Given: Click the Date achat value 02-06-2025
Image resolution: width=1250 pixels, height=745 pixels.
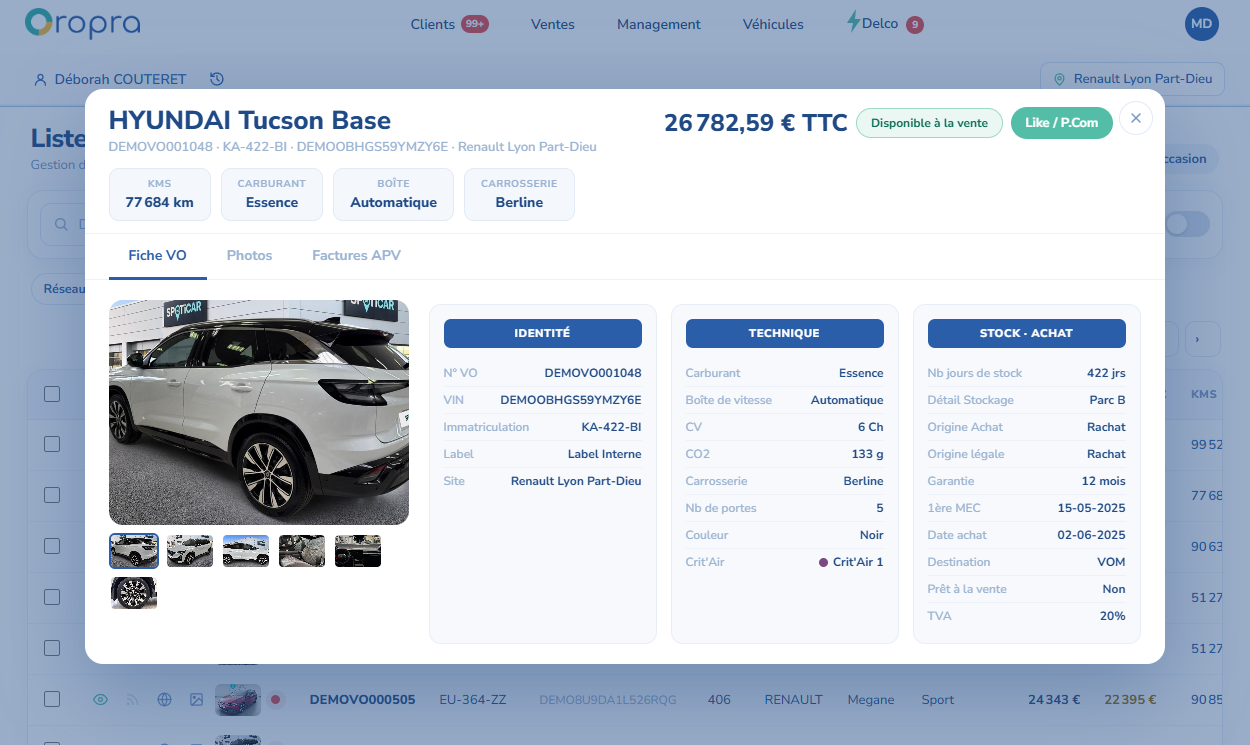Looking at the screenshot, I should click(1091, 535).
